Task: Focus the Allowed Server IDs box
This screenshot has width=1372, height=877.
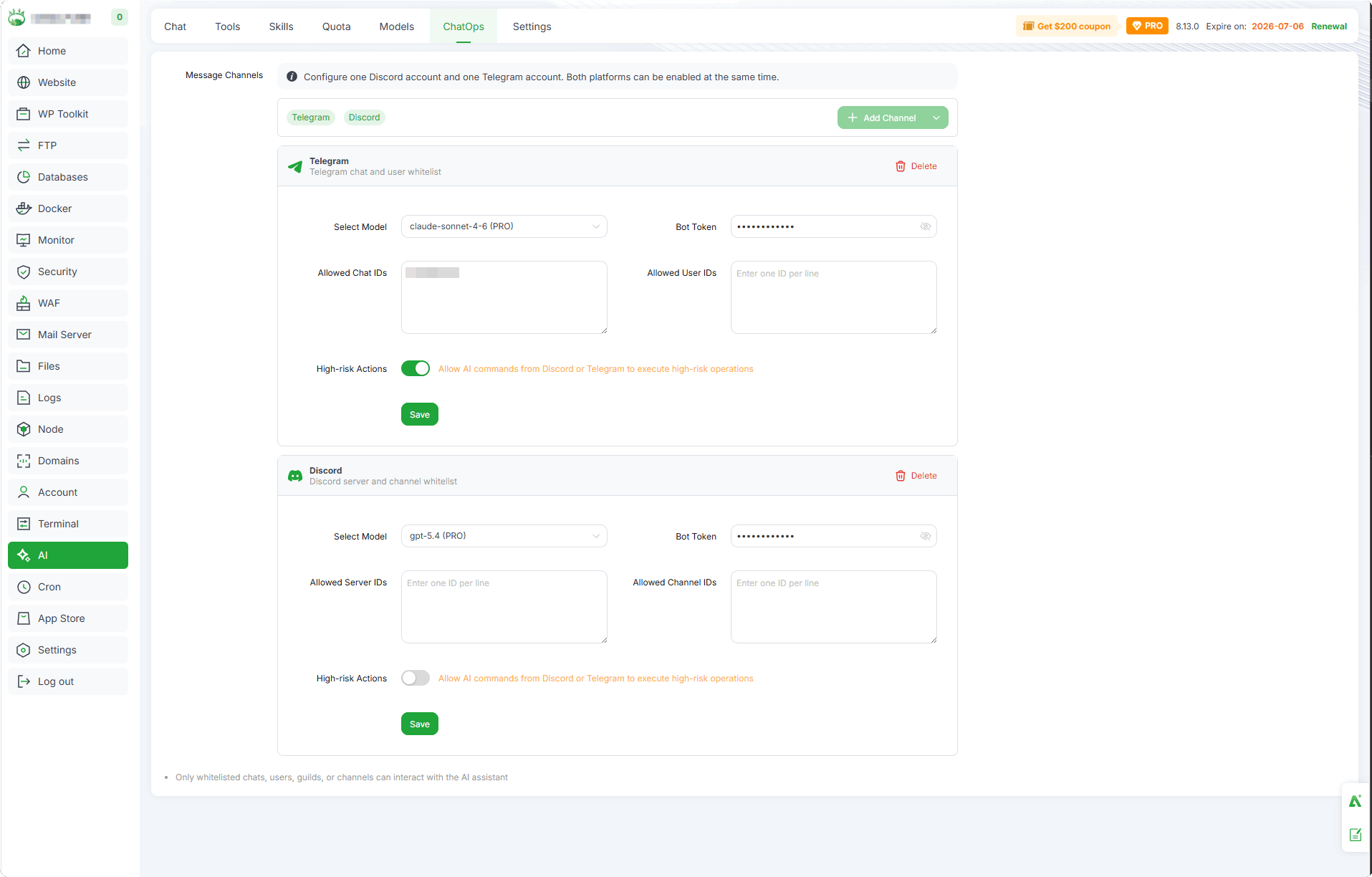Action: [504, 607]
